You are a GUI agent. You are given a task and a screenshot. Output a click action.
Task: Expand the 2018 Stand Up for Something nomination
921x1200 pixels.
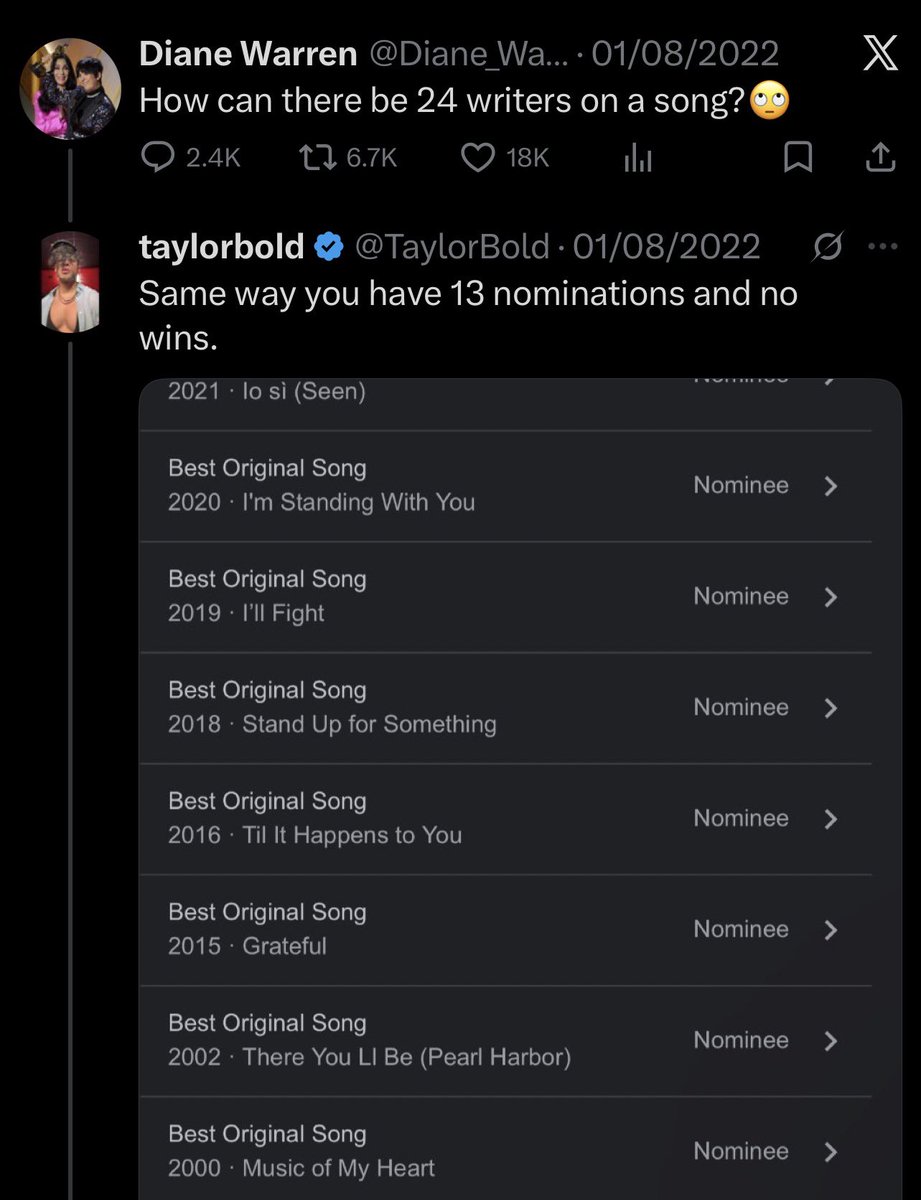(x=829, y=708)
